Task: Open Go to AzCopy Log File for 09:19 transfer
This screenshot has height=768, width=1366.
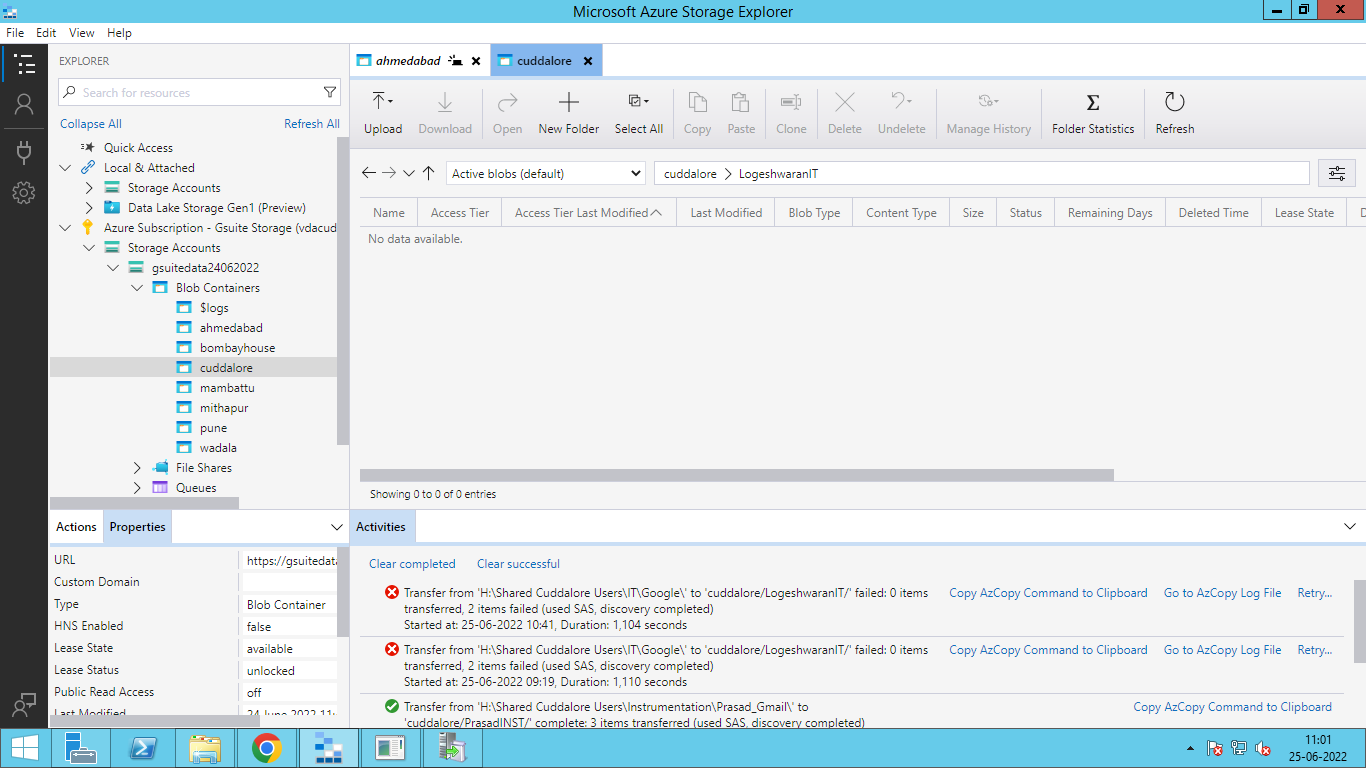Action: [x=1222, y=650]
